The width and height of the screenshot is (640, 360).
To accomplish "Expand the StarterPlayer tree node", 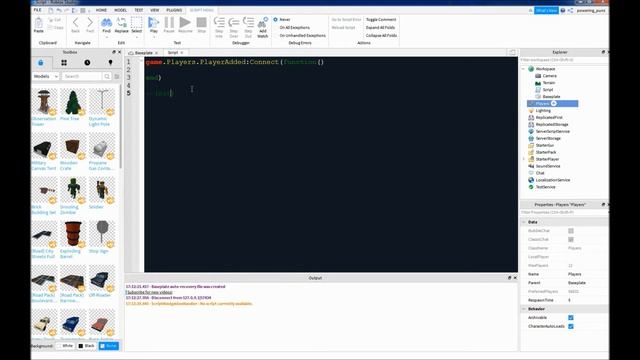I will tap(524, 159).
